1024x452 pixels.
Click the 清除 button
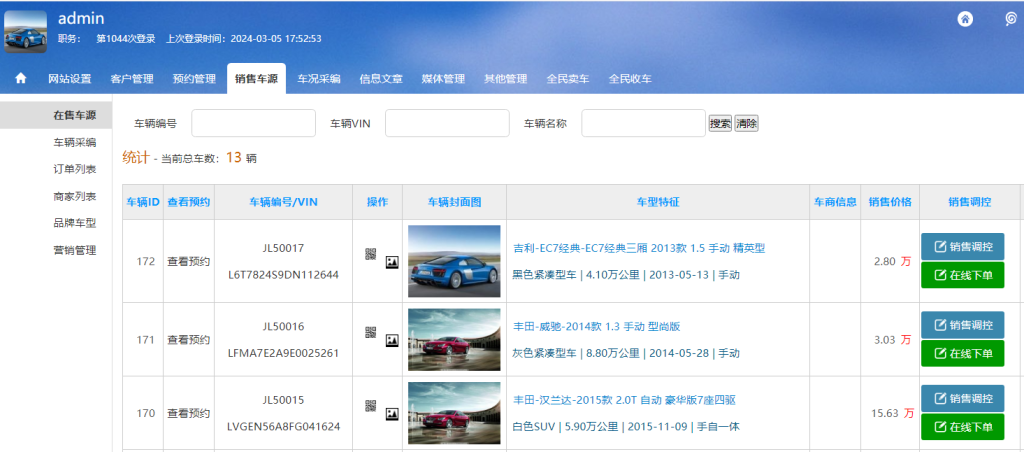[746, 123]
